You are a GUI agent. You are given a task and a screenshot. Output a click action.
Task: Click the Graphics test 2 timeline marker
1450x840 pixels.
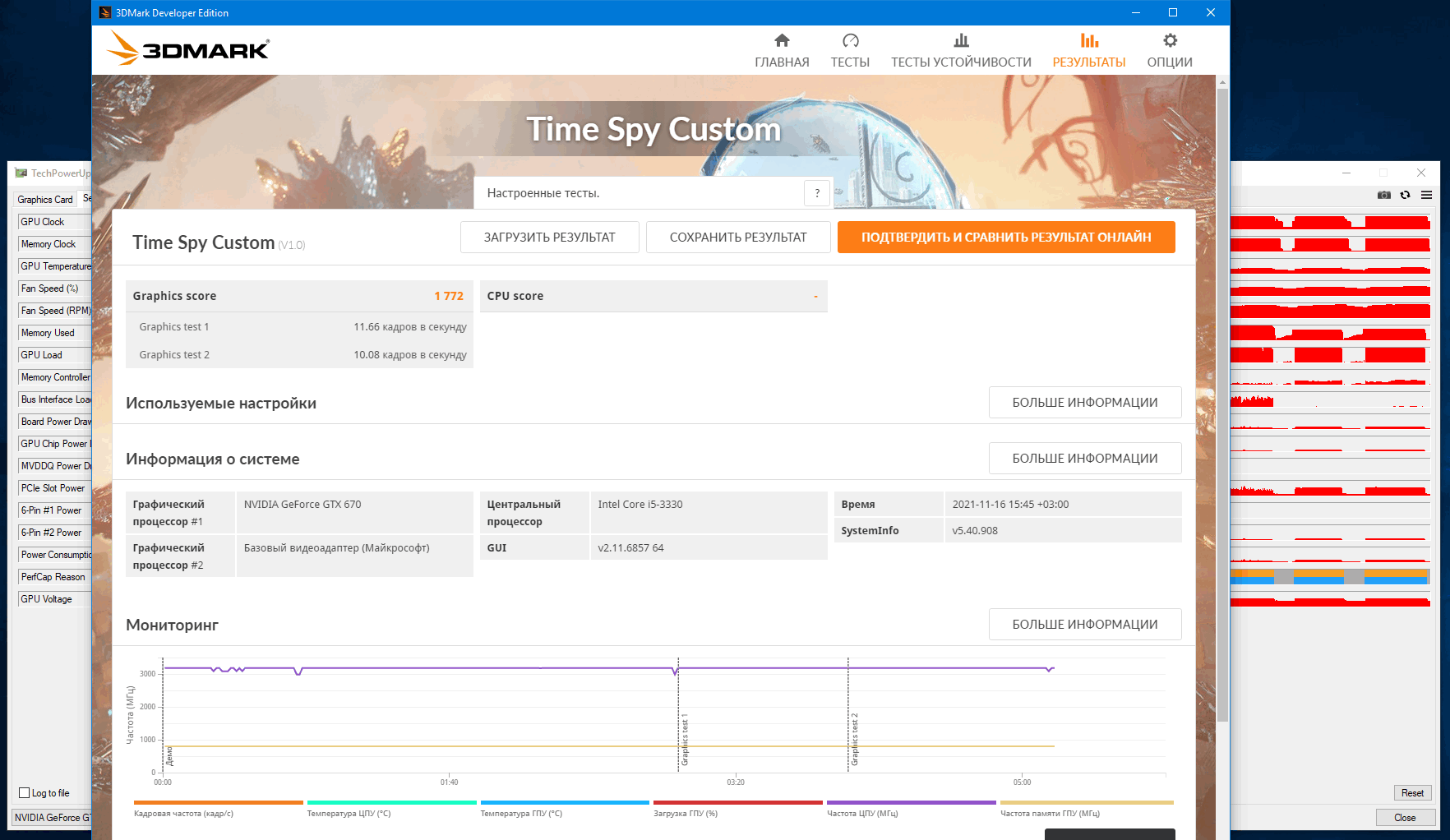[855, 740]
